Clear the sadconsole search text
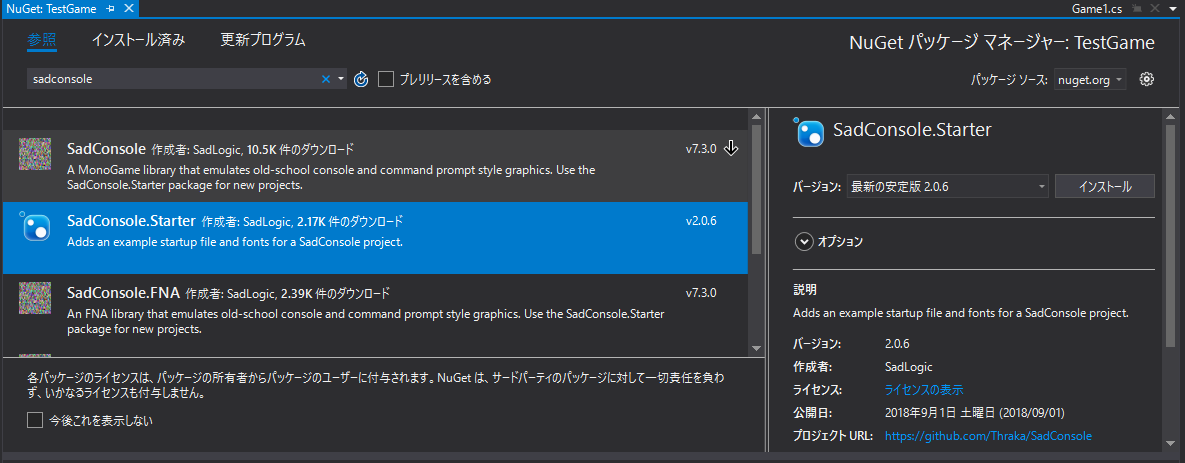 tap(326, 79)
